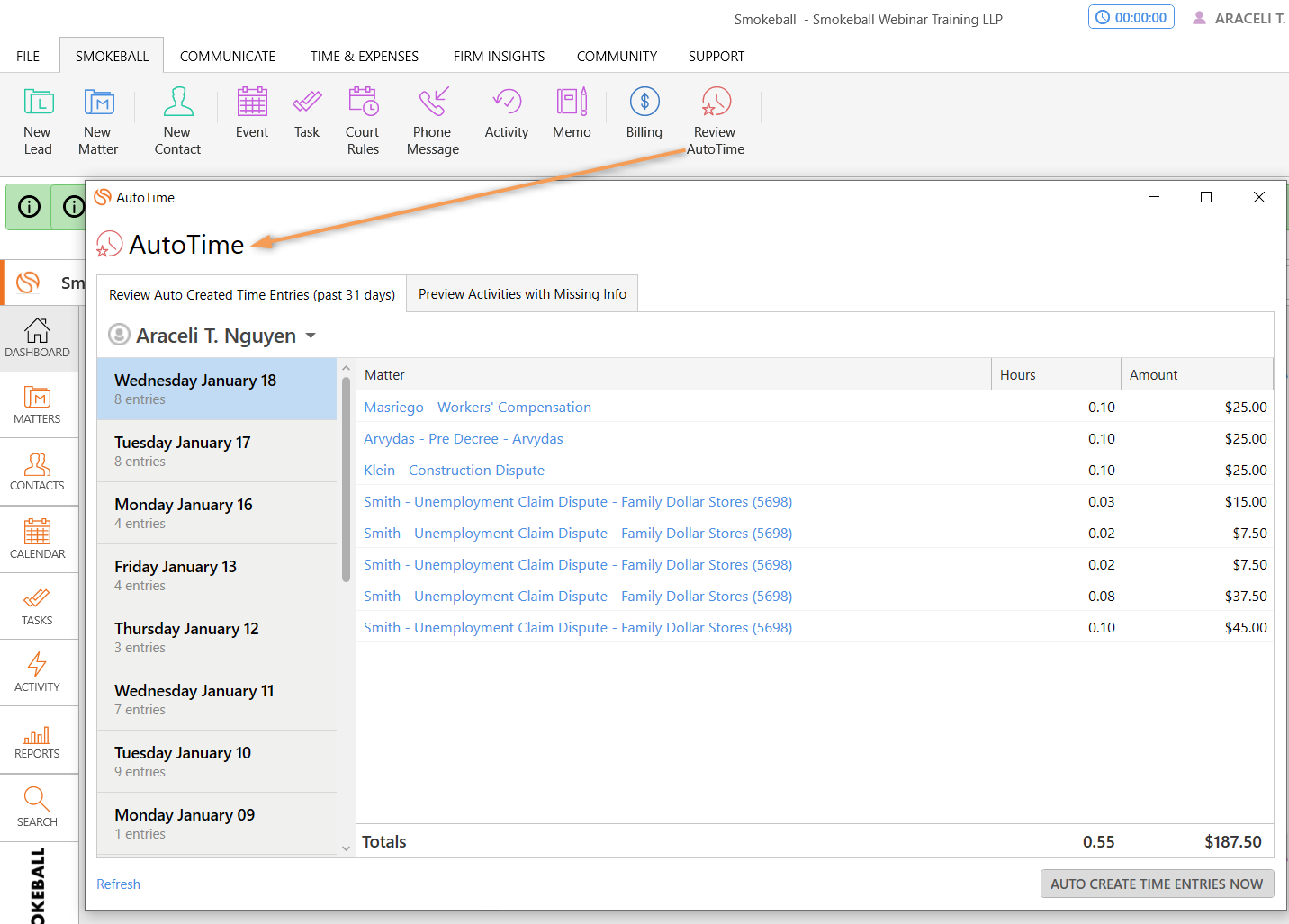This screenshot has height=924, width=1289.
Task: Open Contacts in sidebar
Action: [x=37, y=471]
